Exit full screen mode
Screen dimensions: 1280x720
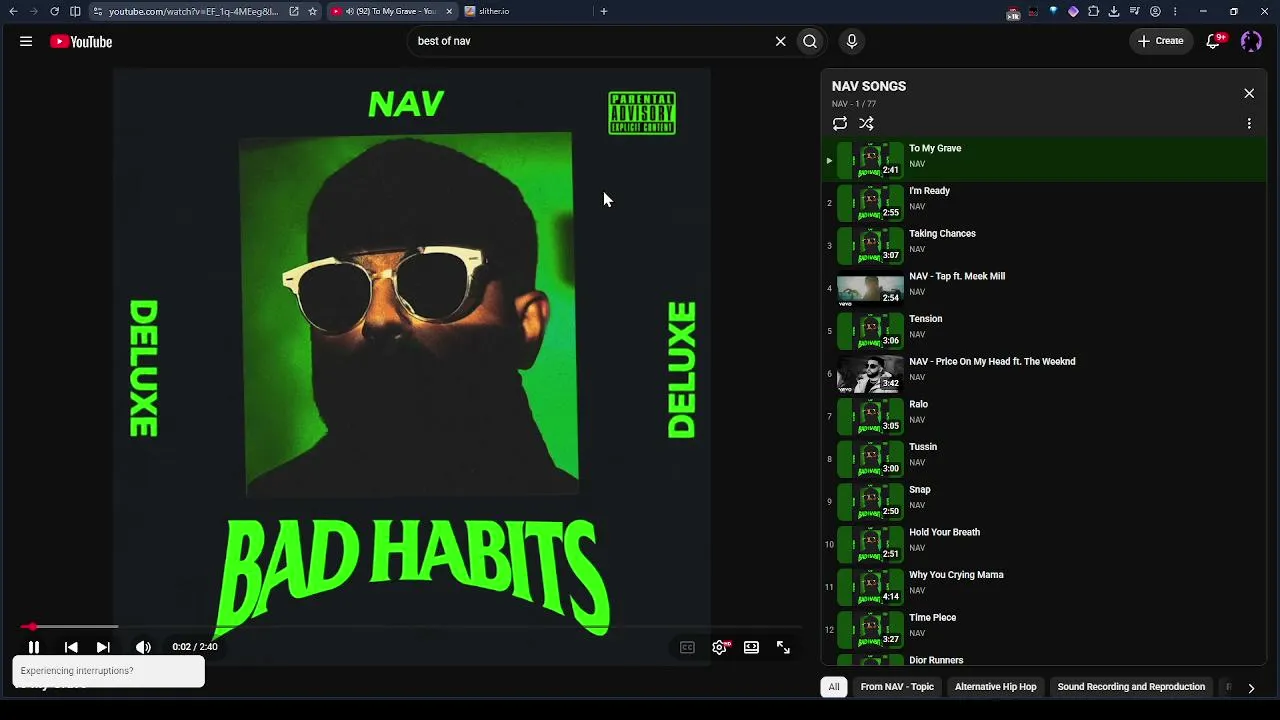(x=783, y=647)
